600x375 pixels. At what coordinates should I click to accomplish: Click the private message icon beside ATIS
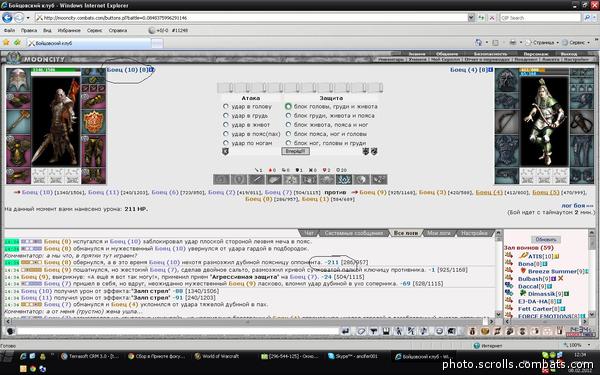509,255
